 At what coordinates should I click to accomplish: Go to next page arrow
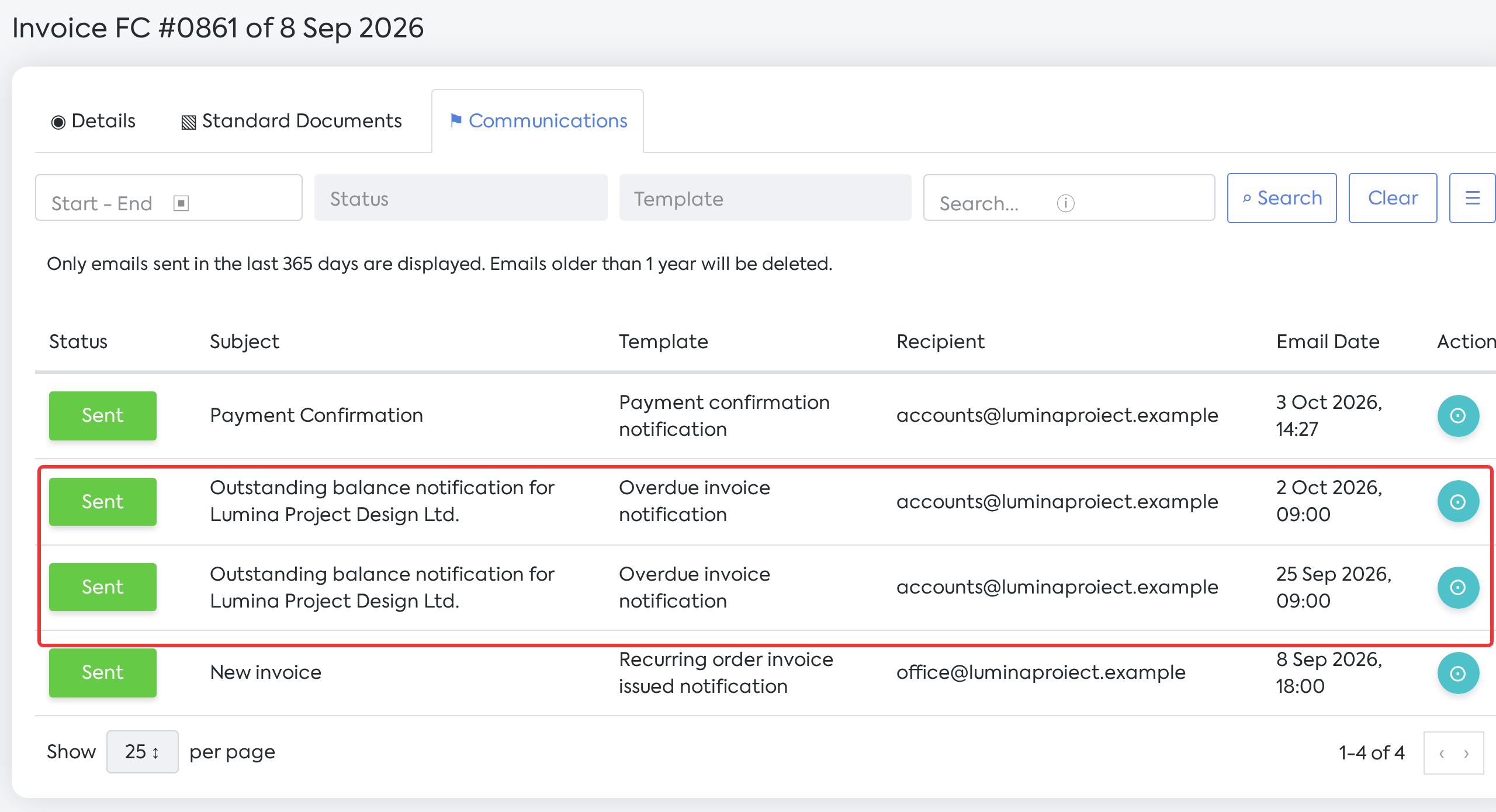click(x=1466, y=753)
